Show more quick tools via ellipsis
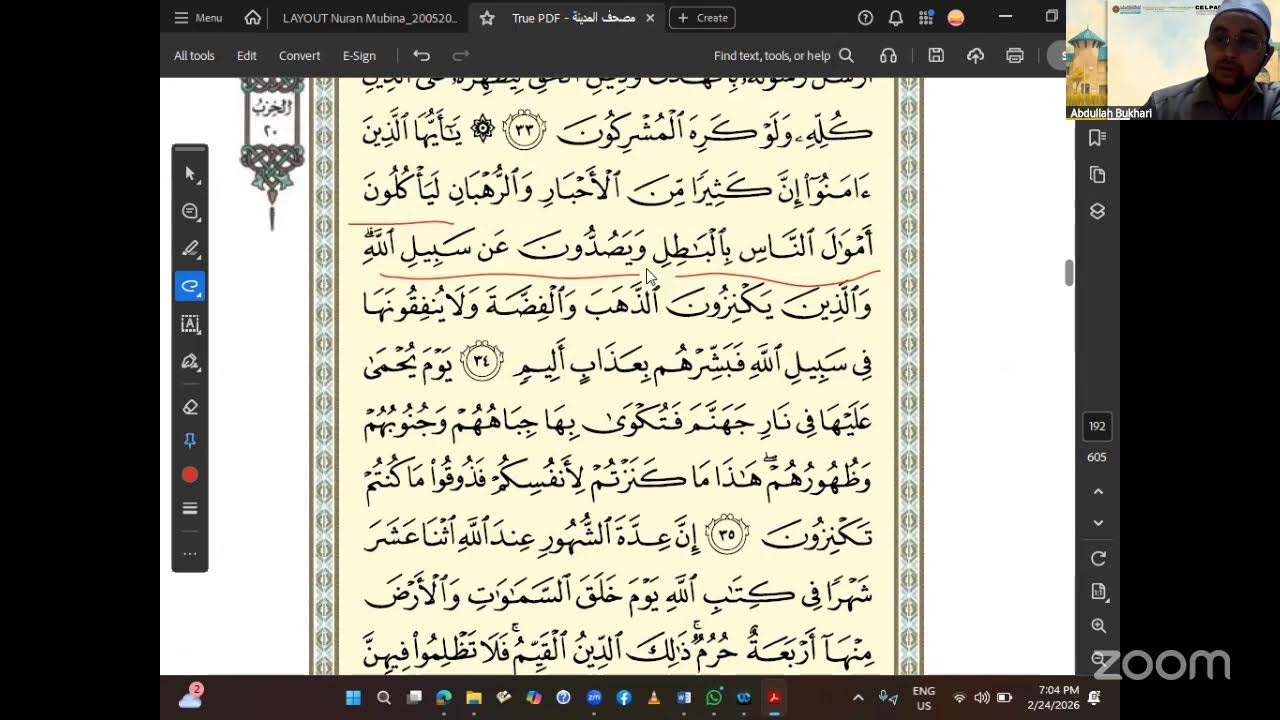 [x=190, y=553]
